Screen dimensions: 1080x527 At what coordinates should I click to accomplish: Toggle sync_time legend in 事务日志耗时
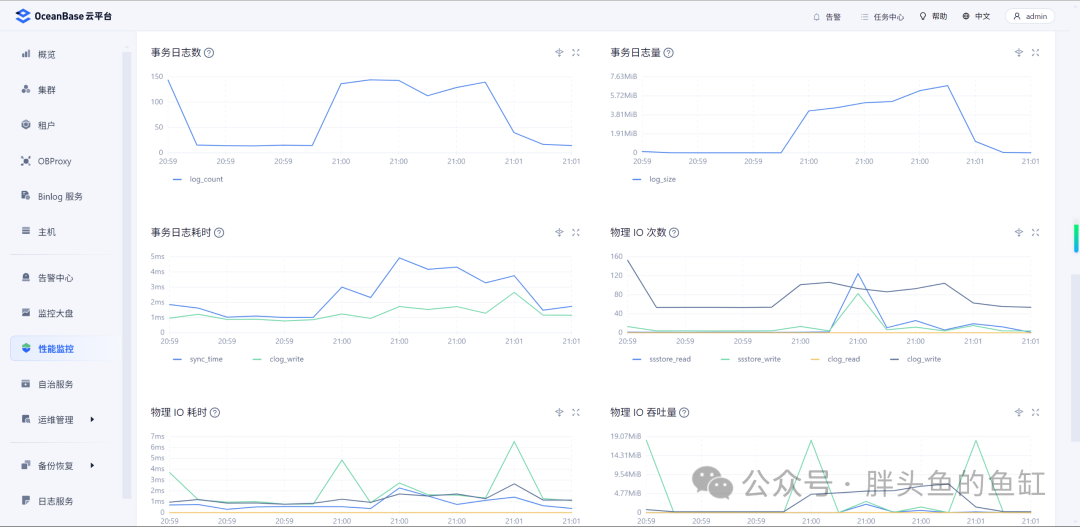(198, 360)
